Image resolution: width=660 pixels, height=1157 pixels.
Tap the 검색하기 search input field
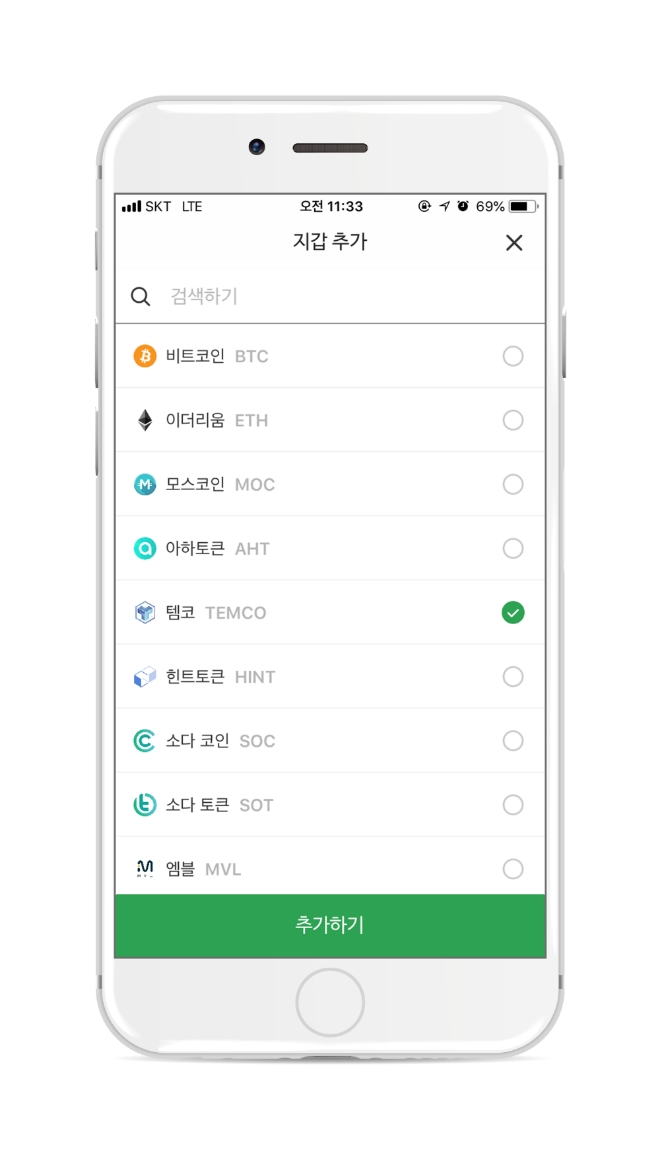[x=300, y=296]
